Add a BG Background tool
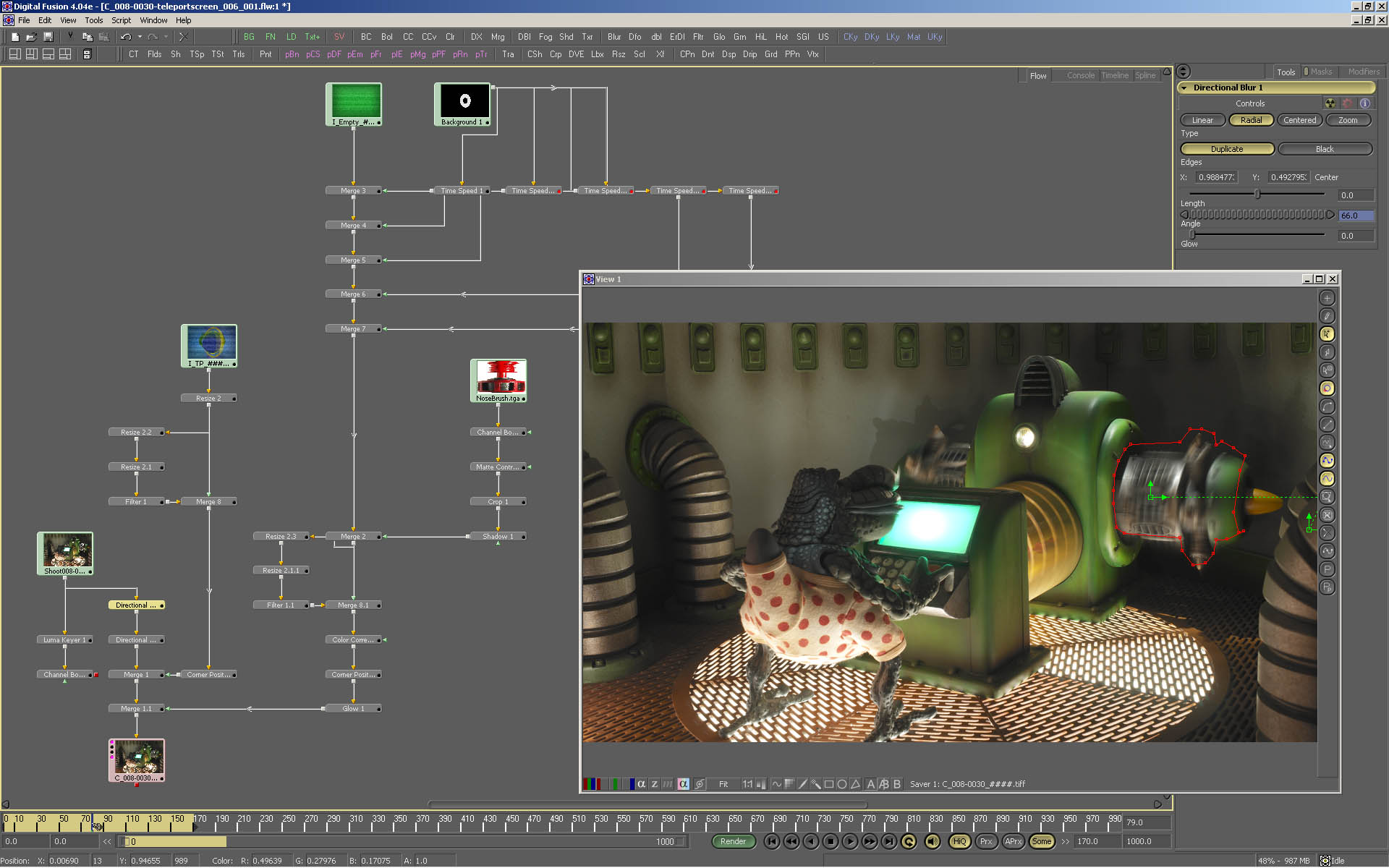This screenshot has height=868, width=1389. [x=249, y=37]
